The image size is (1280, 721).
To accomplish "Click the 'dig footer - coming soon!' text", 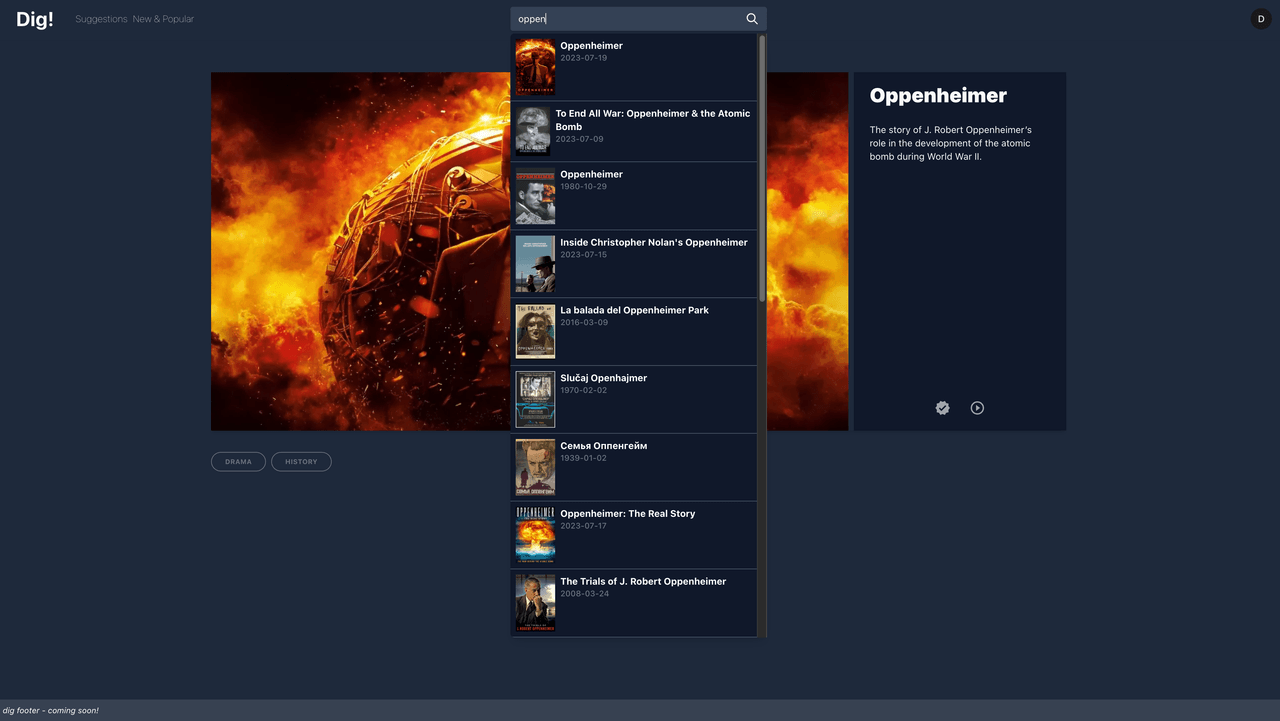I will coord(51,711).
